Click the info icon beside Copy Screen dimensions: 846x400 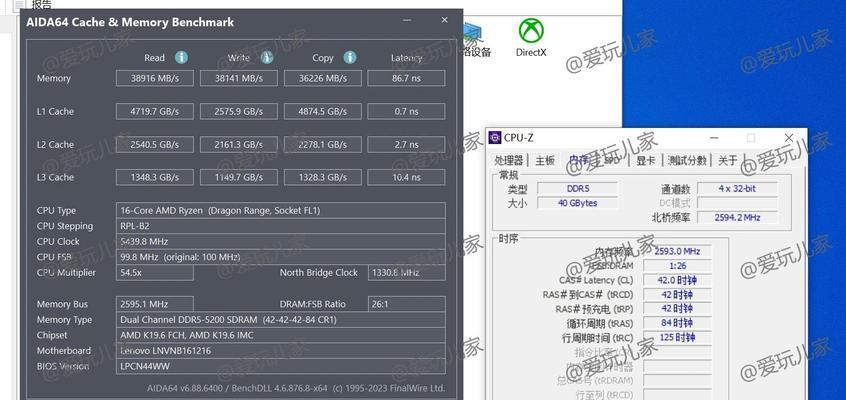350,57
